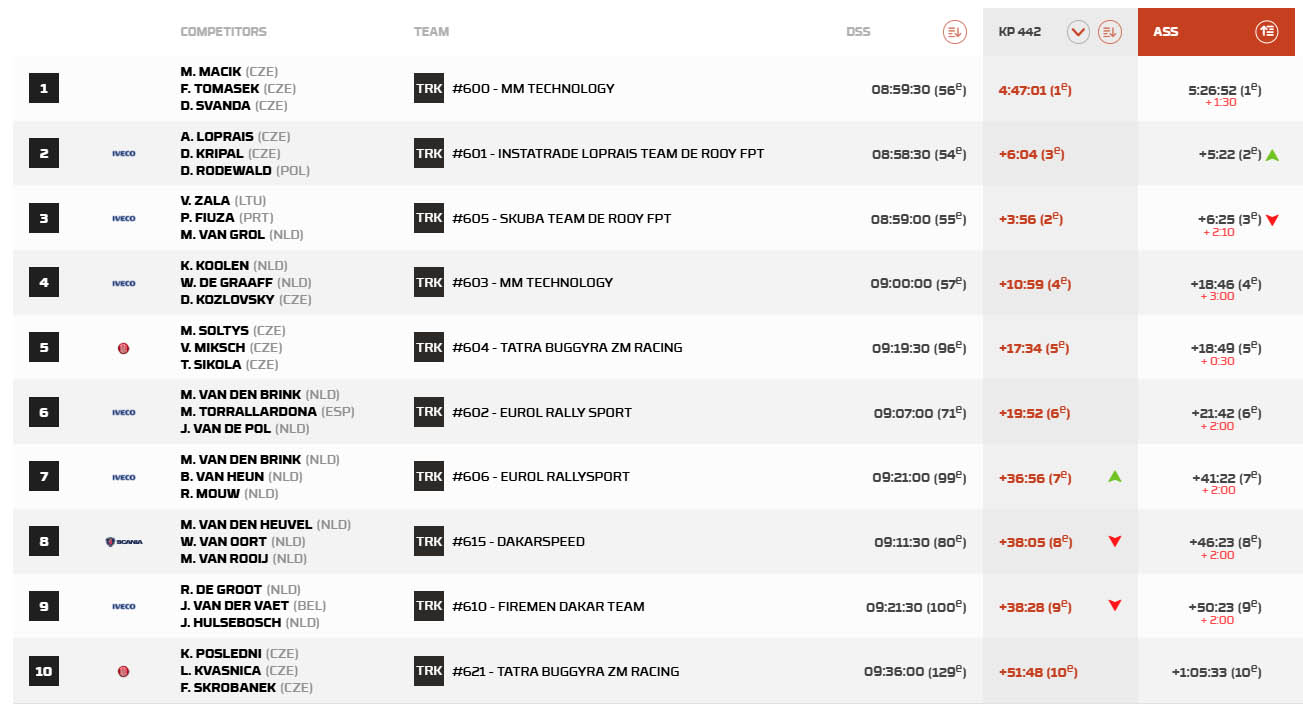Toggle the sort icon in the ASS header

[x=1267, y=32]
